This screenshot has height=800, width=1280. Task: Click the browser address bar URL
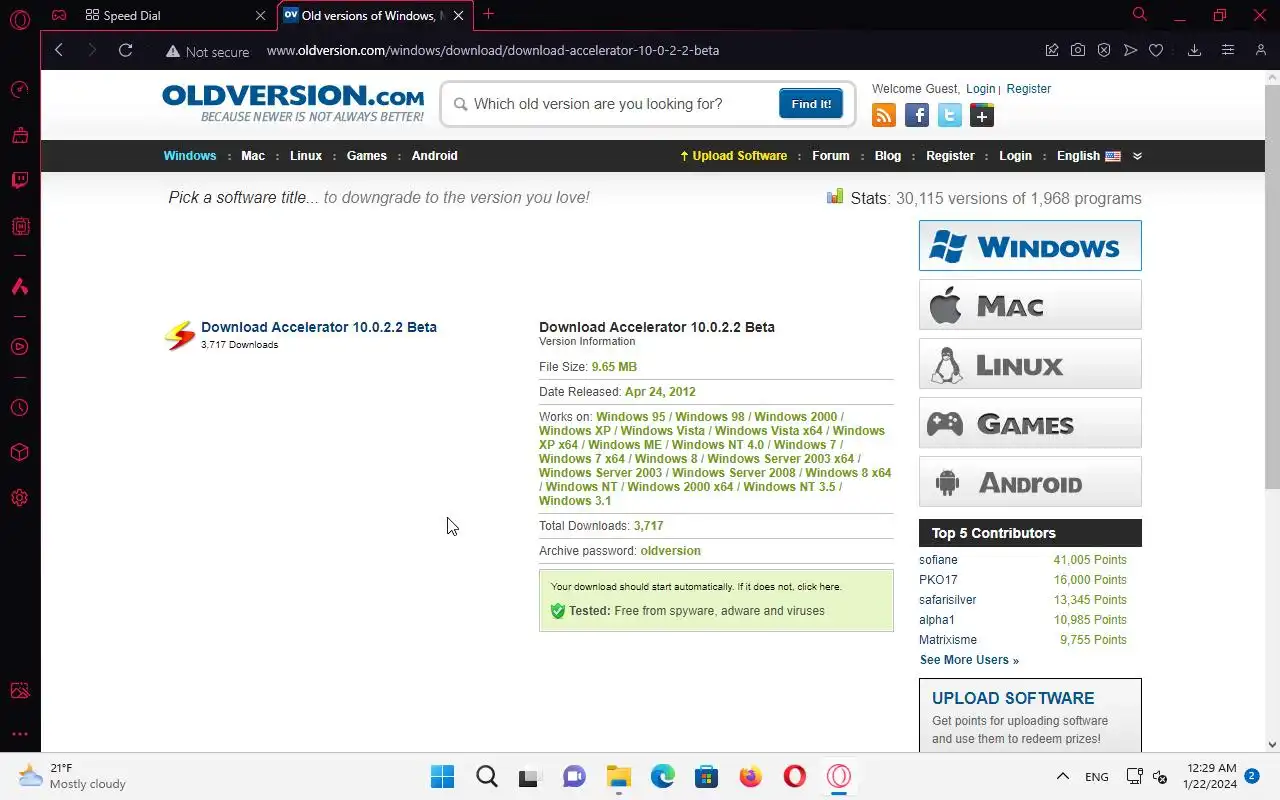493,51
